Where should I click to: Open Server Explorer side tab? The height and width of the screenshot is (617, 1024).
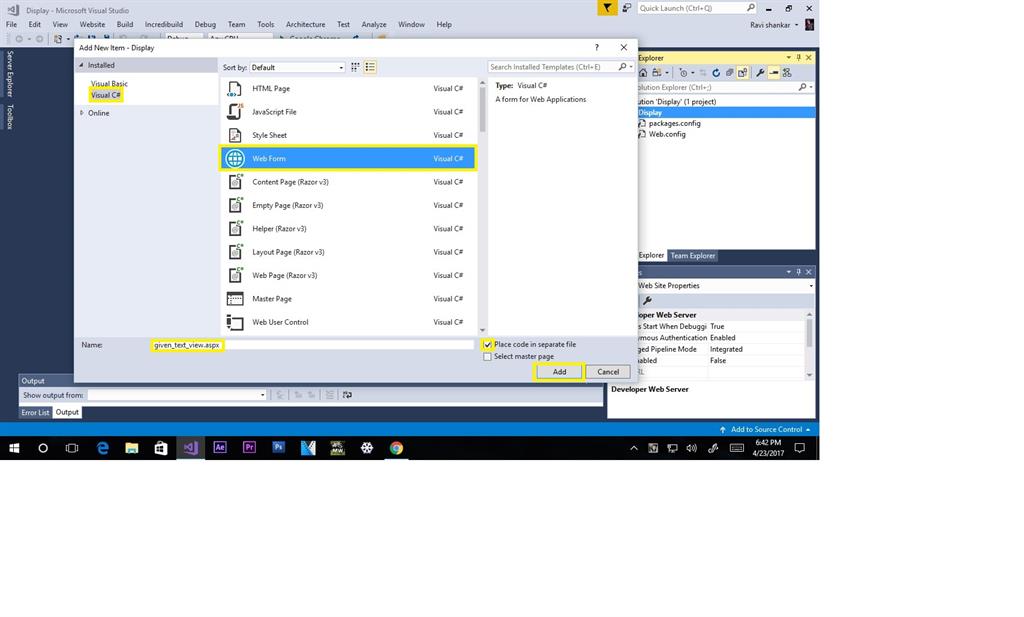click(x=10, y=73)
